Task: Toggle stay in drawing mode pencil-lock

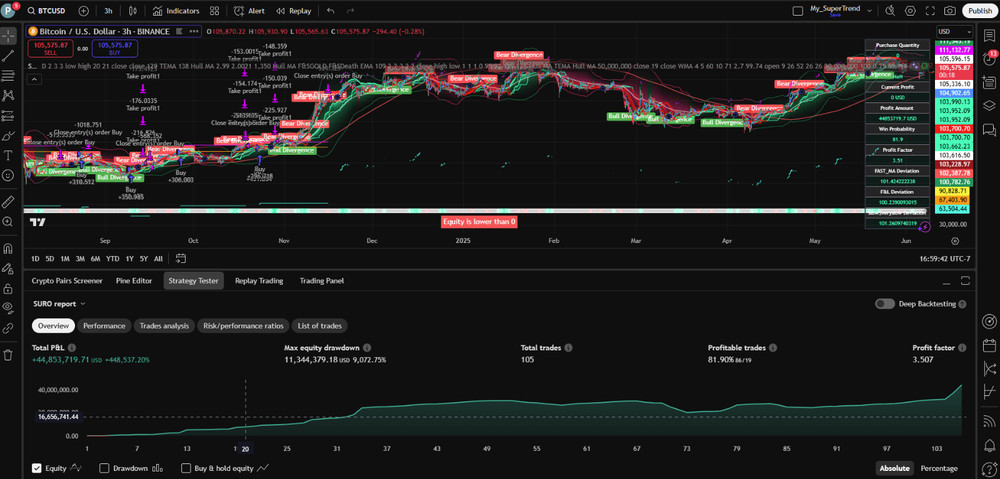Action: (x=8, y=269)
